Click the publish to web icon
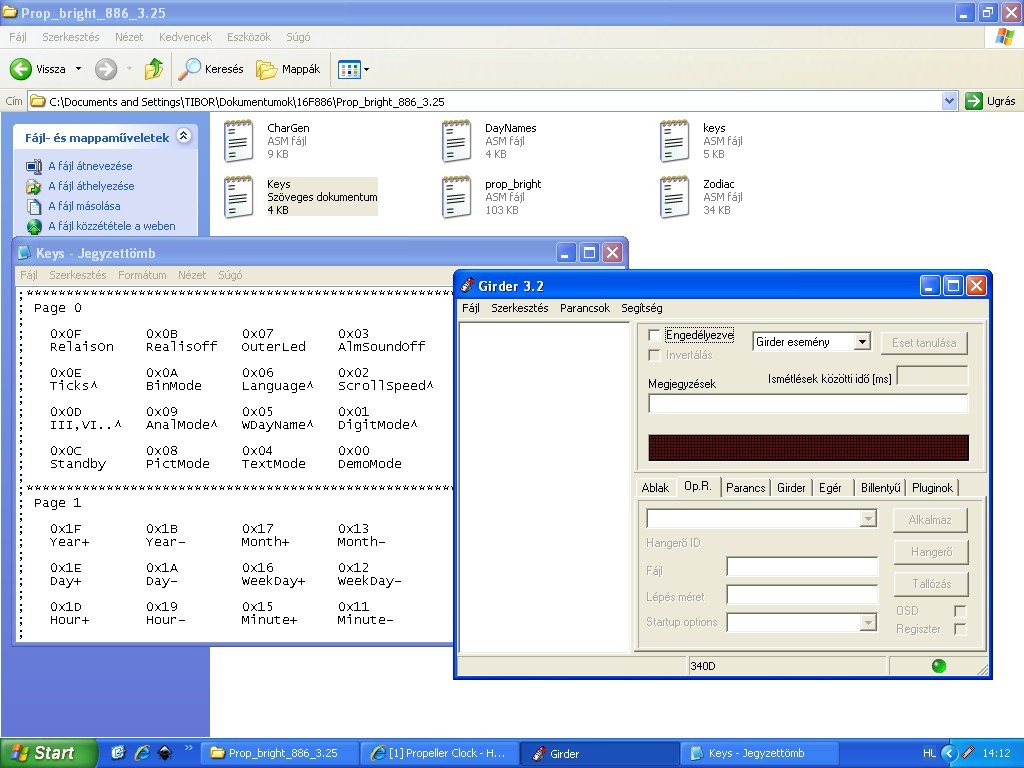 pyautogui.click(x=34, y=227)
